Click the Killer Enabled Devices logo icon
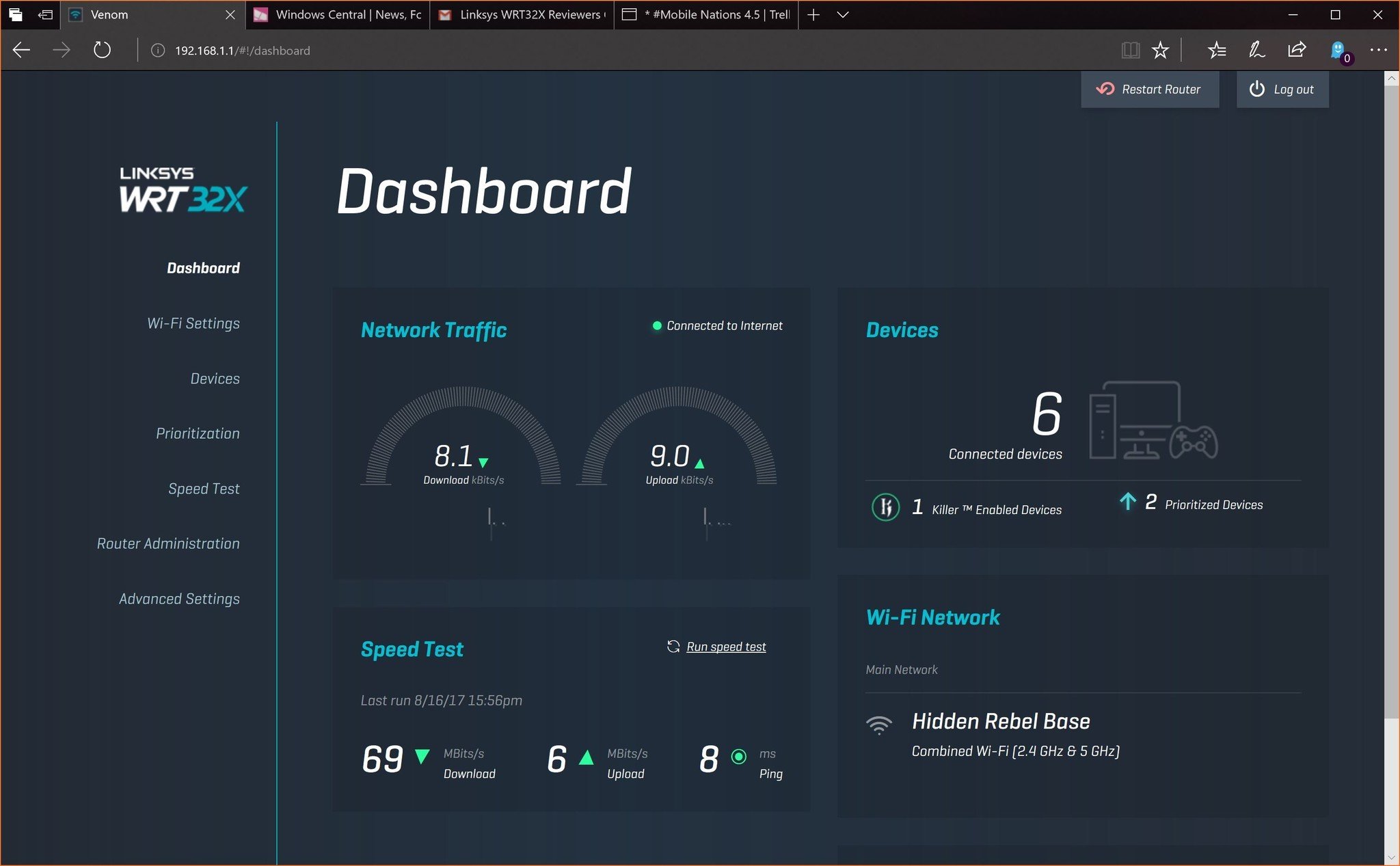 point(885,506)
